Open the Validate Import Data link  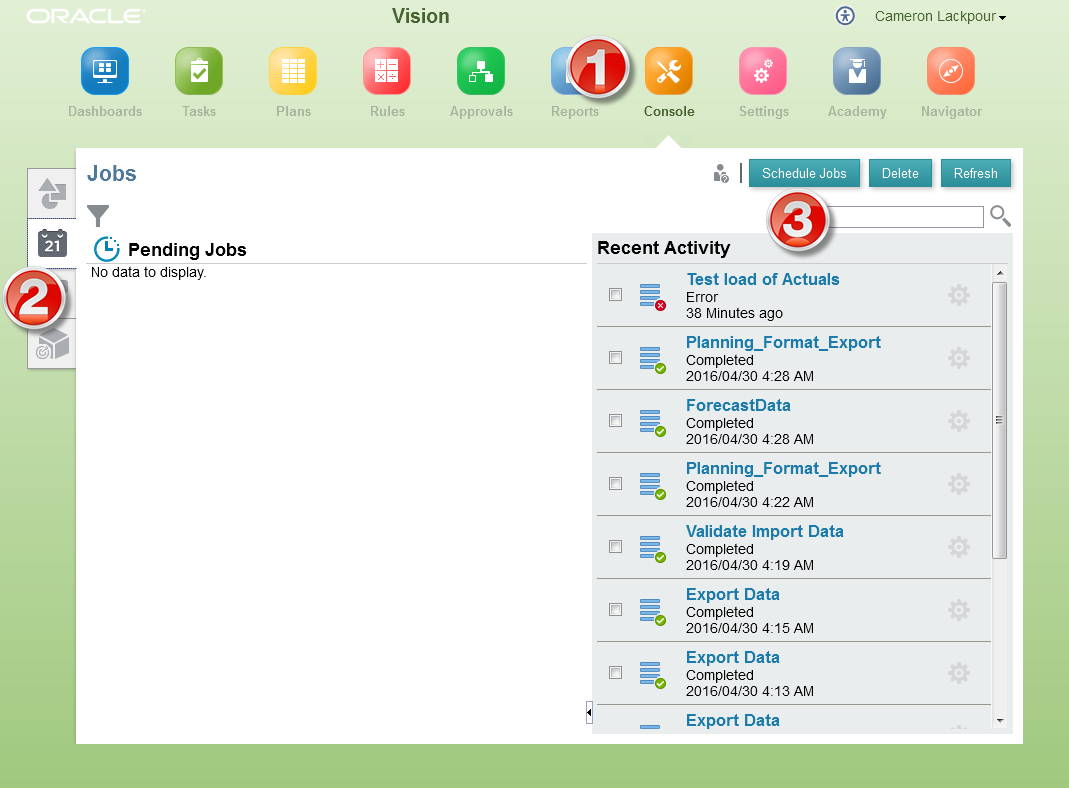click(764, 531)
